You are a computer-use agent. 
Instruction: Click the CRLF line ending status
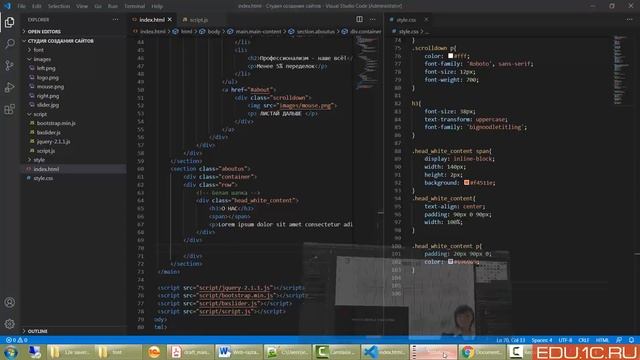click(584, 340)
